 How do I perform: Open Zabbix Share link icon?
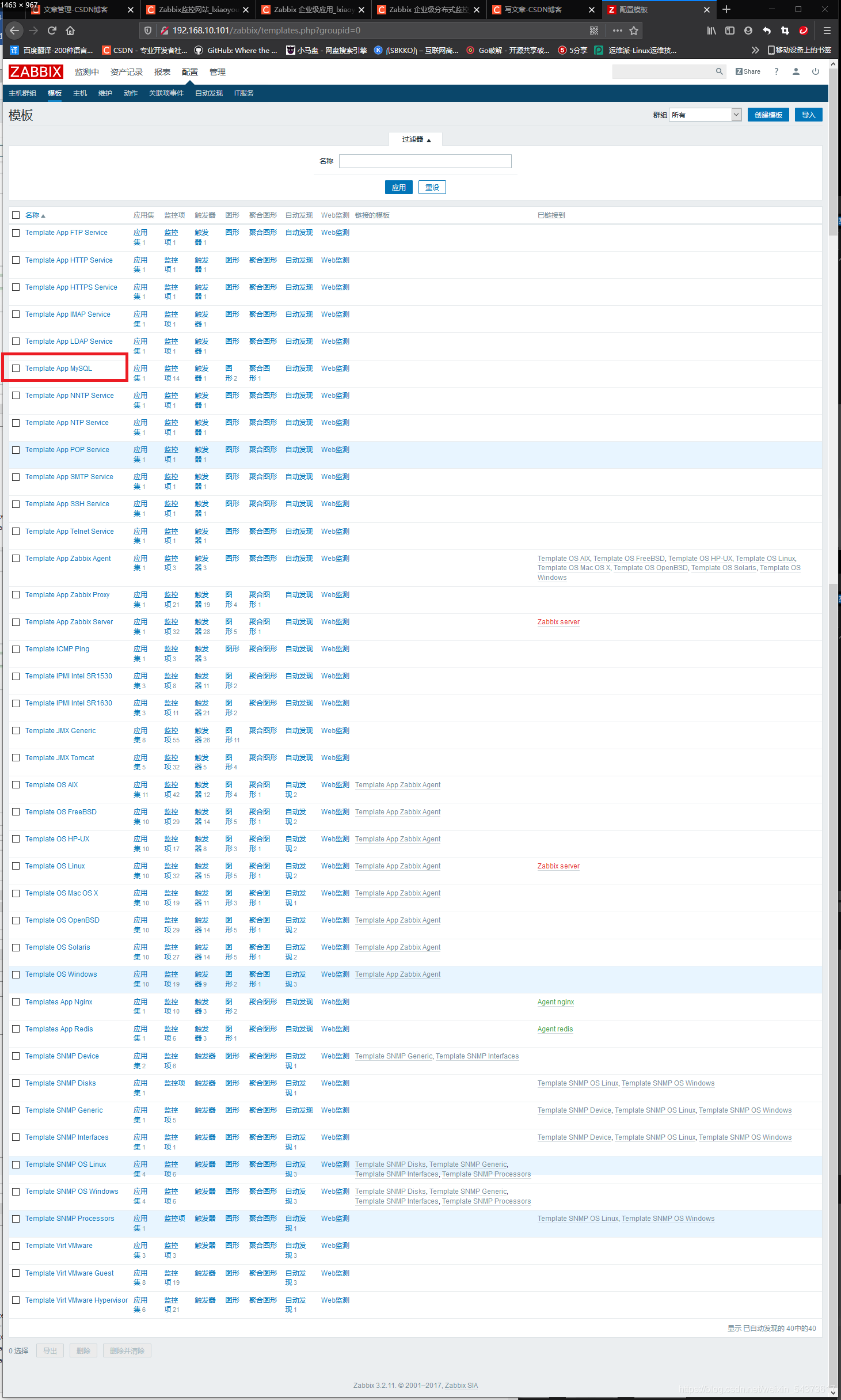(x=748, y=71)
